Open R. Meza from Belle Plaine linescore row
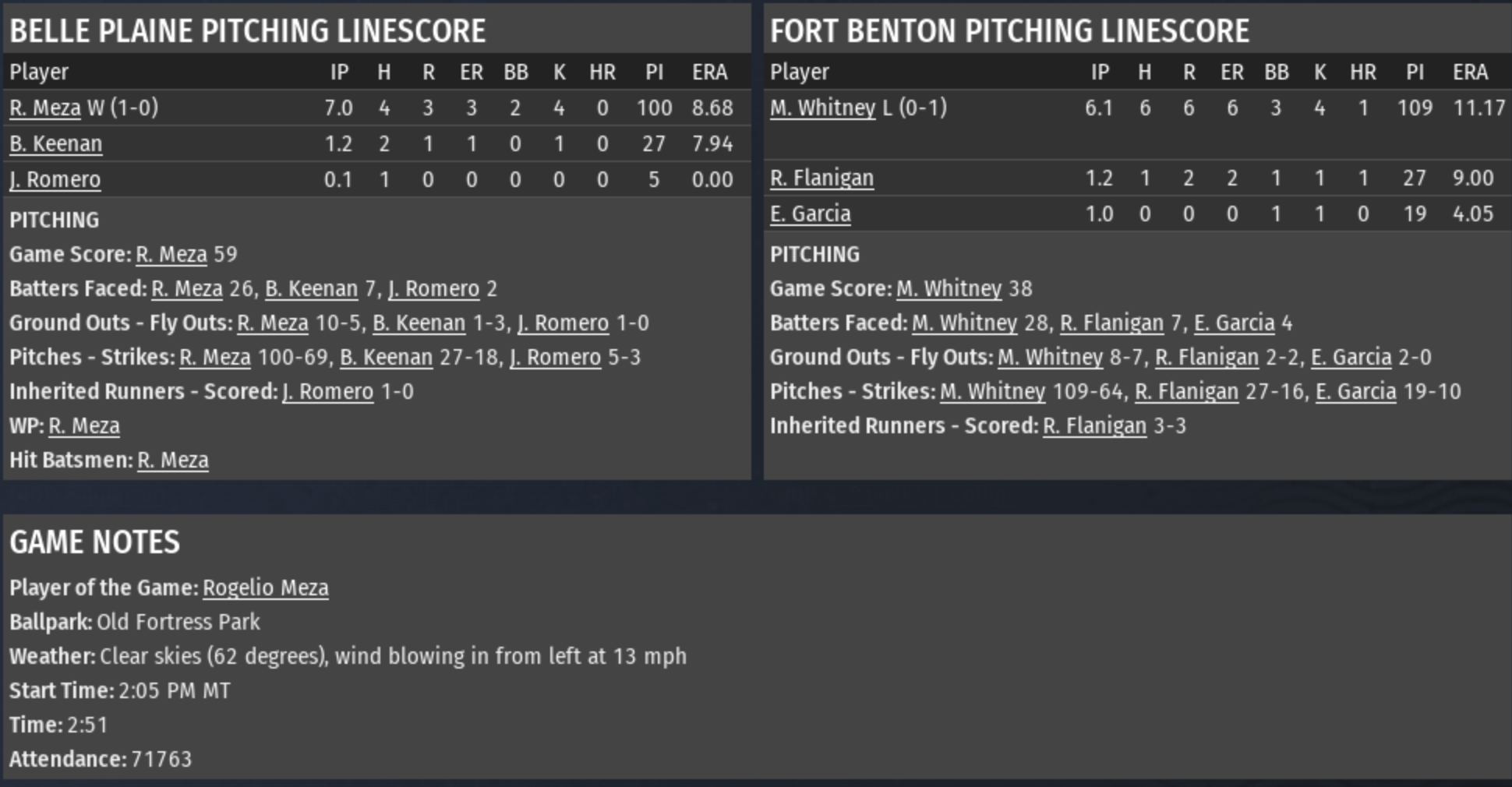The image size is (1512, 787). pyautogui.click(x=45, y=108)
